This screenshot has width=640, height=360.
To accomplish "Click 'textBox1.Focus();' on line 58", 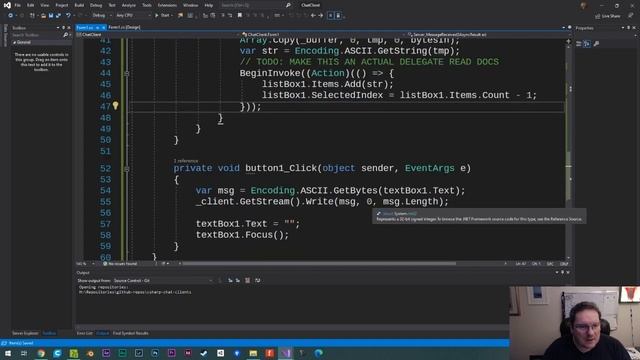I will pos(242,235).
